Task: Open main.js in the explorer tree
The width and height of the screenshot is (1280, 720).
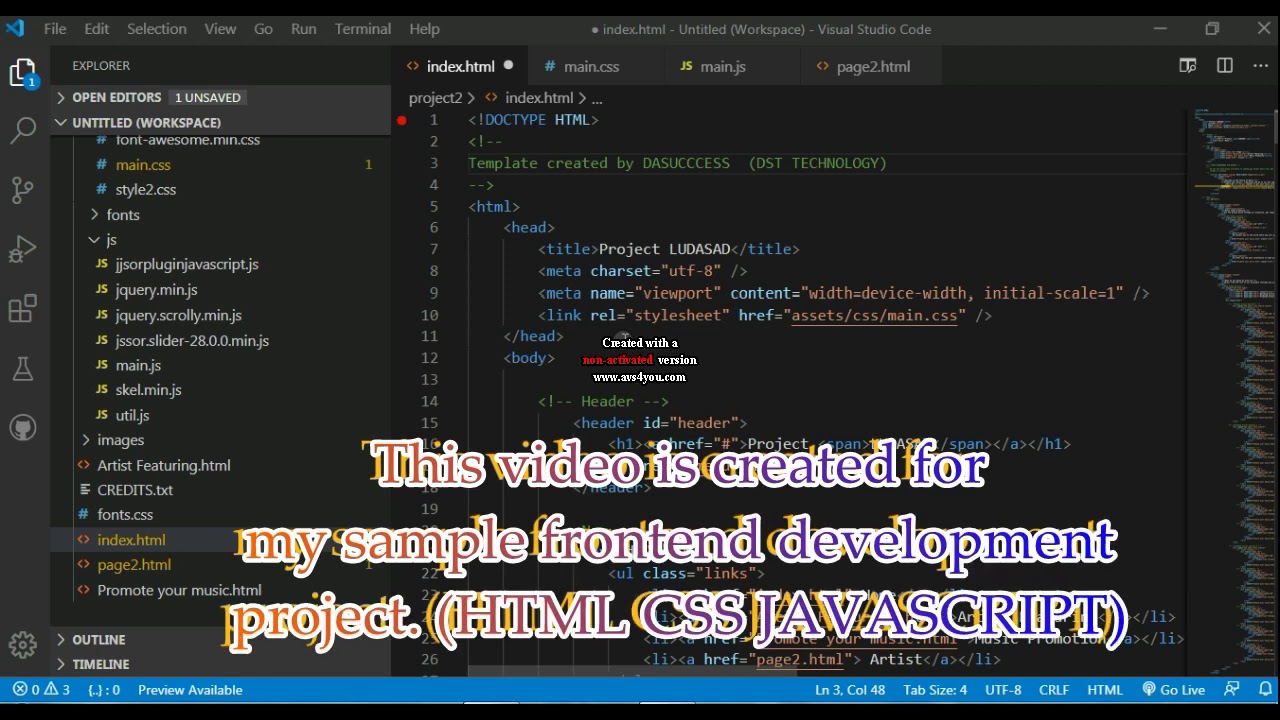Action: [x=138, y=365]
